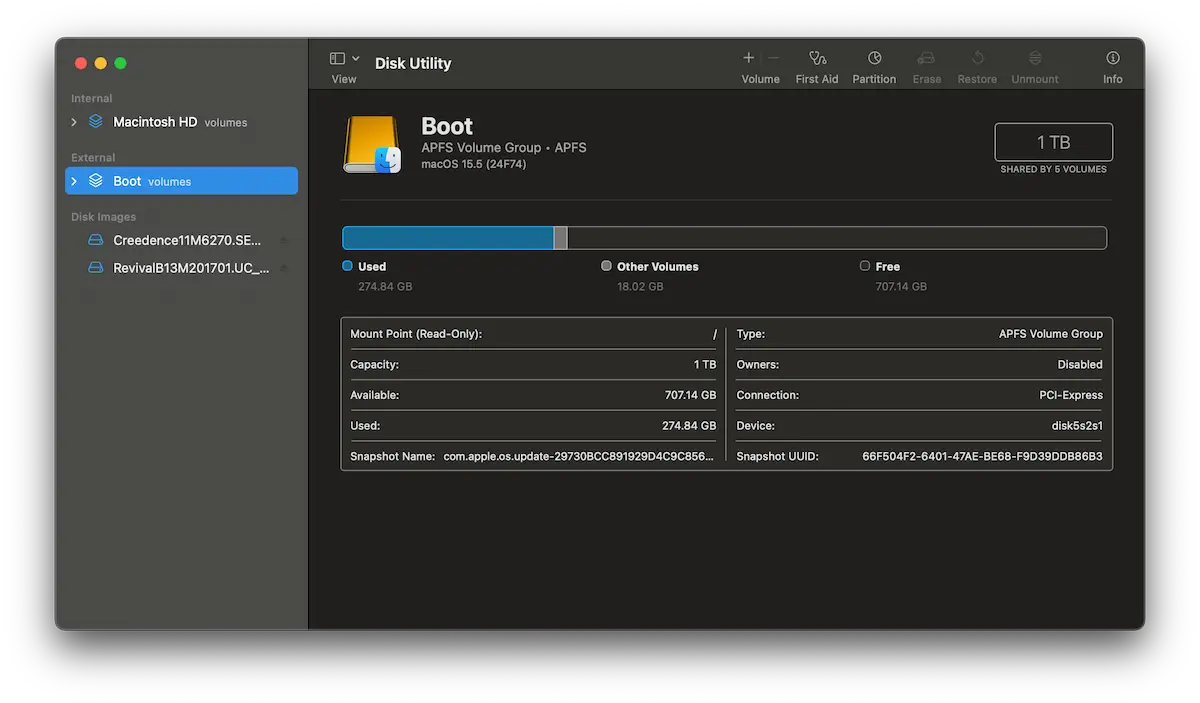Click the Used row's 274.84 GB table value
Screen dimensions: 1200x703
click(690, 426)
